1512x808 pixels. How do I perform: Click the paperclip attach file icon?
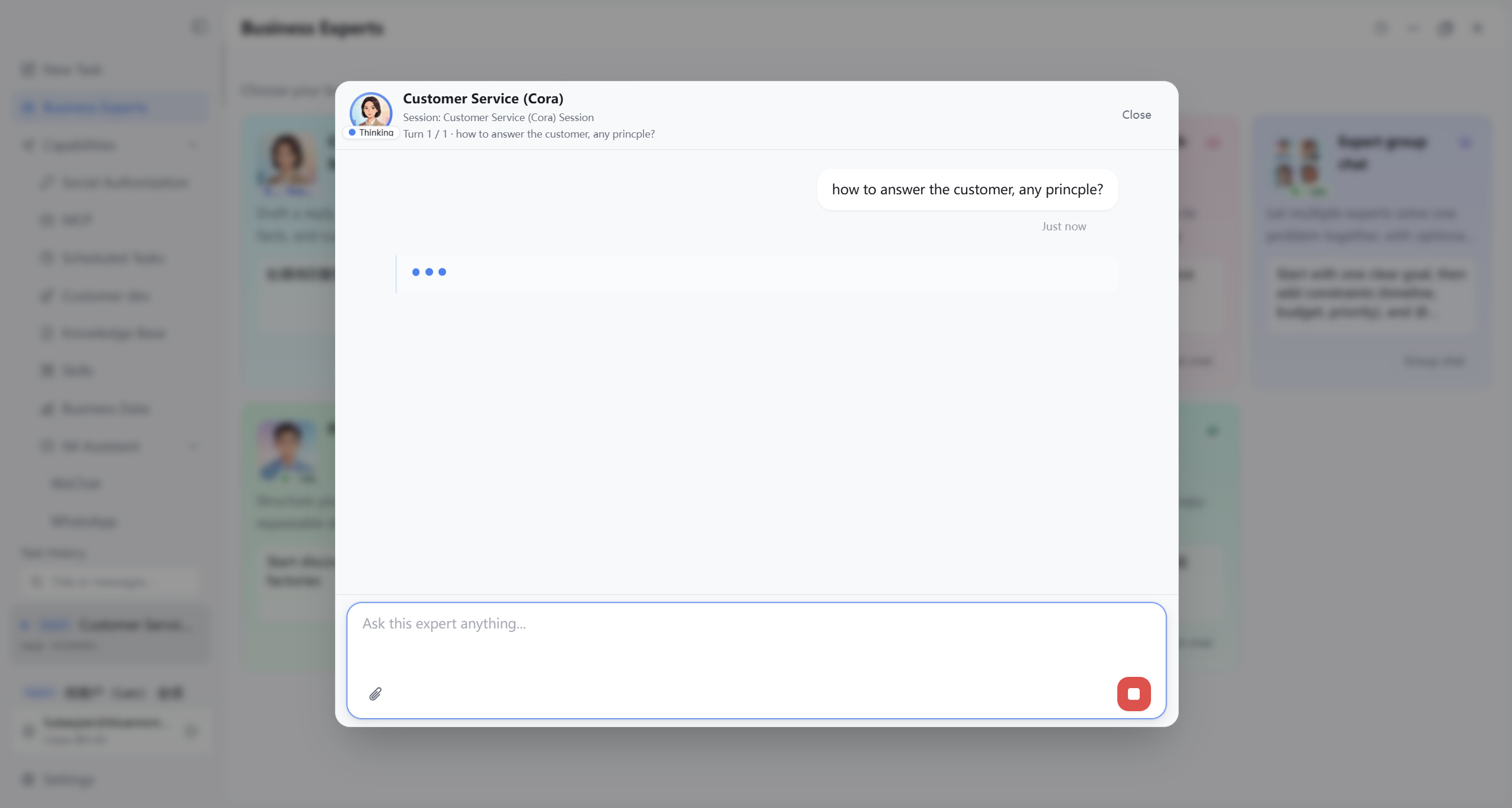pyautogui.click(x=375, y=693)
